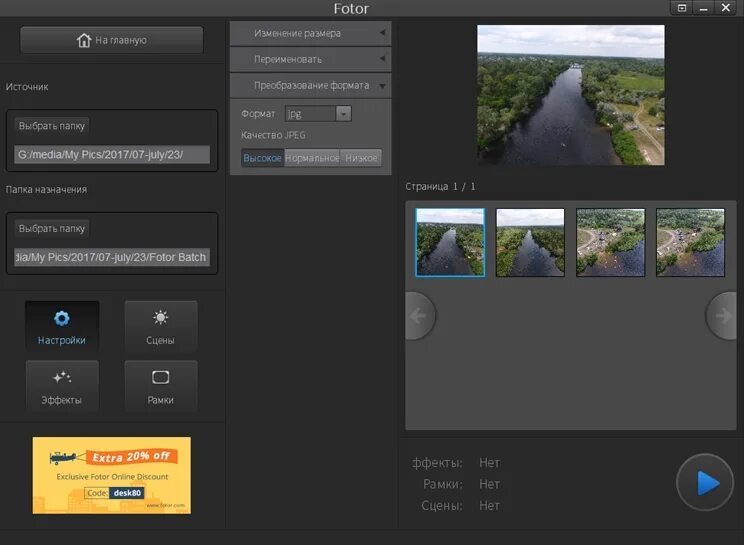Go to home via На главную button
This screenshot has height=545, width=744.
pos(112,40)
